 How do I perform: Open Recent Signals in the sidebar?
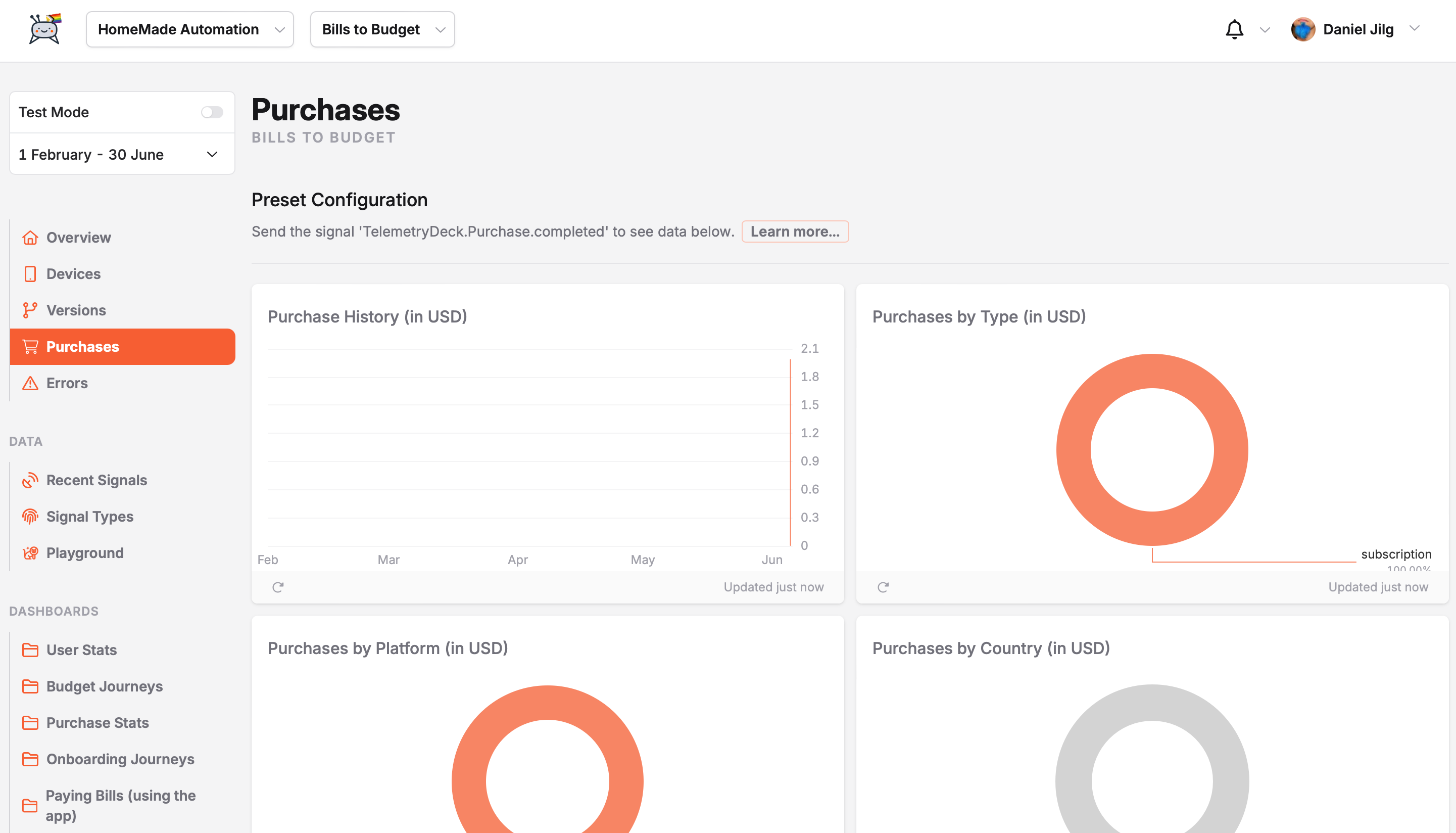(x=96, y=480)
